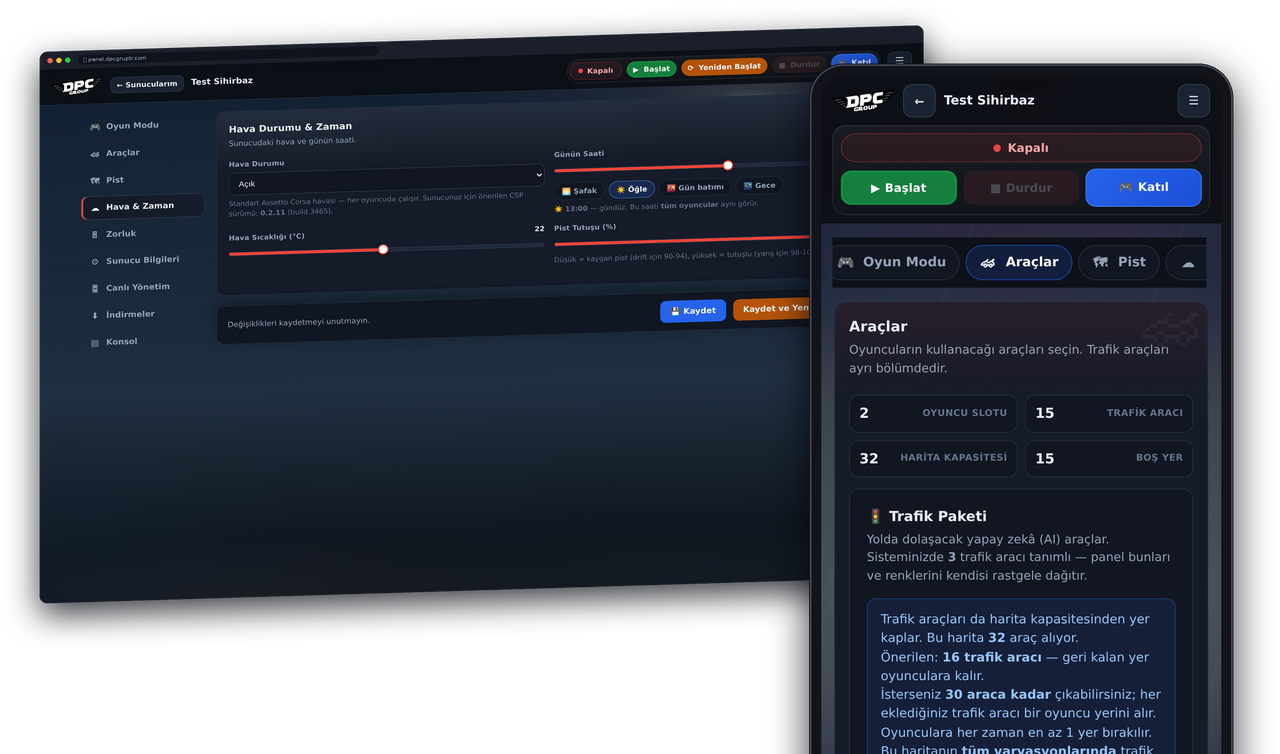This screenshot has height=754, width=1280.
Task: Open the hamburger menu in the desktop panel
Action: coord(899,60)
